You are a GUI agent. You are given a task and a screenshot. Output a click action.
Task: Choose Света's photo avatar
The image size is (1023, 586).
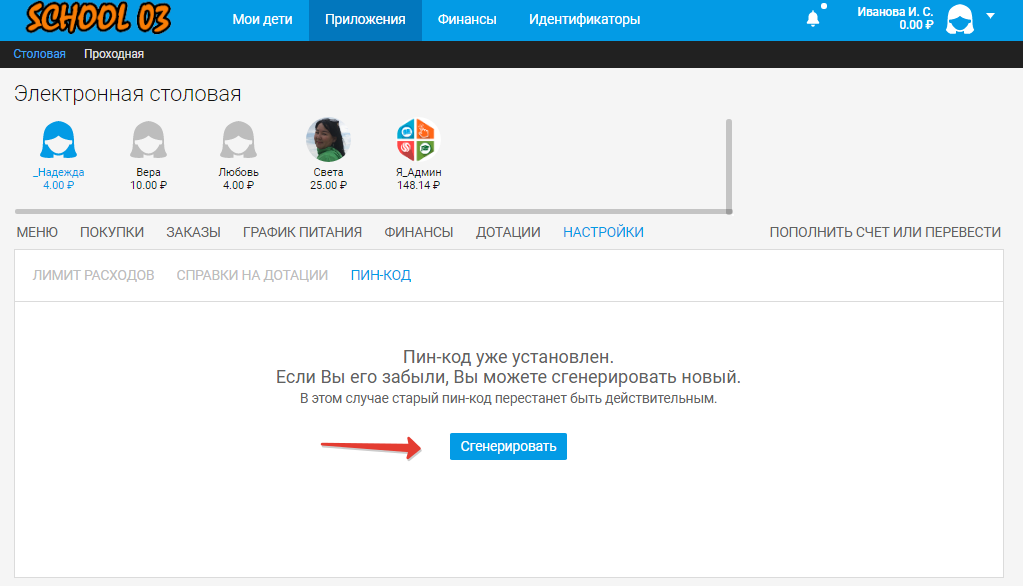(327, 140)
